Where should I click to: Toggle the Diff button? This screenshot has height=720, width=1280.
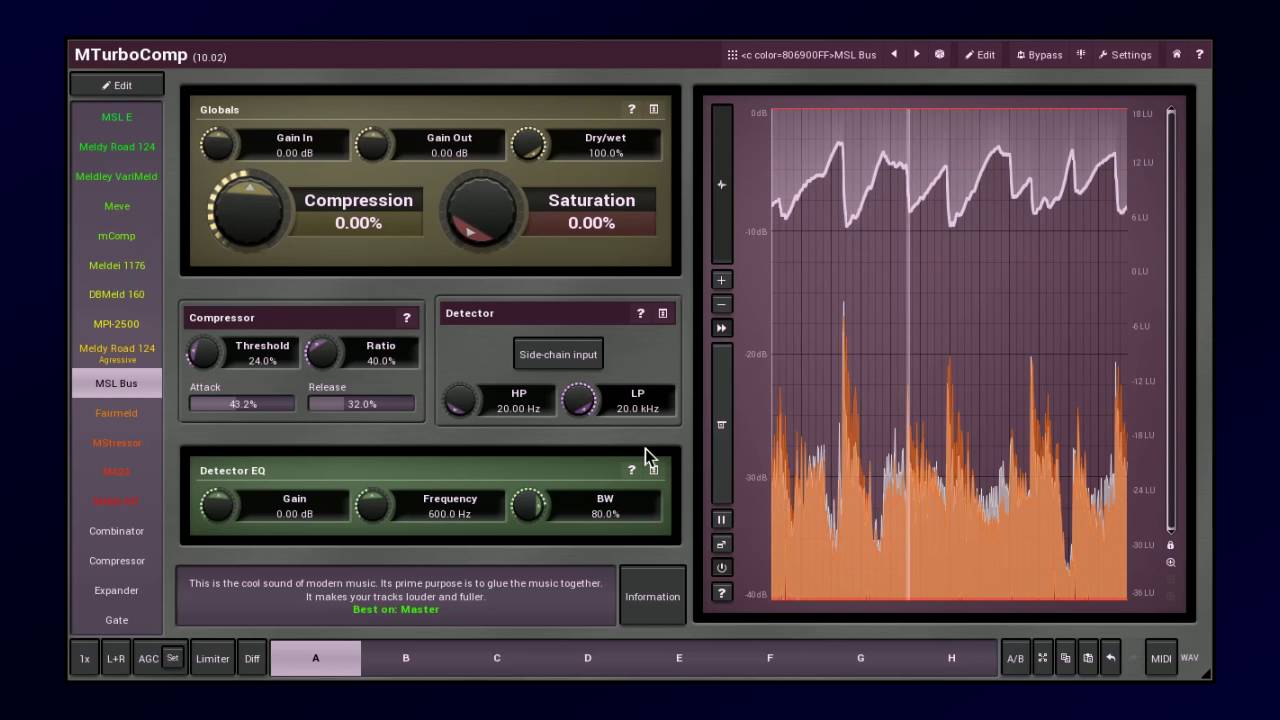(252, 658)
